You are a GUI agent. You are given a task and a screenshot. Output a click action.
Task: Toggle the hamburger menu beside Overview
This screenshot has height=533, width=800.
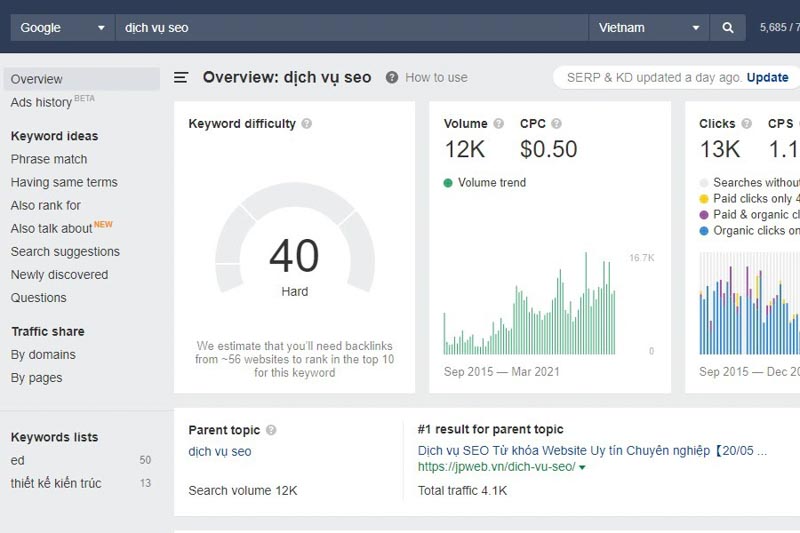pyautogui.click(x=181, y=77)
